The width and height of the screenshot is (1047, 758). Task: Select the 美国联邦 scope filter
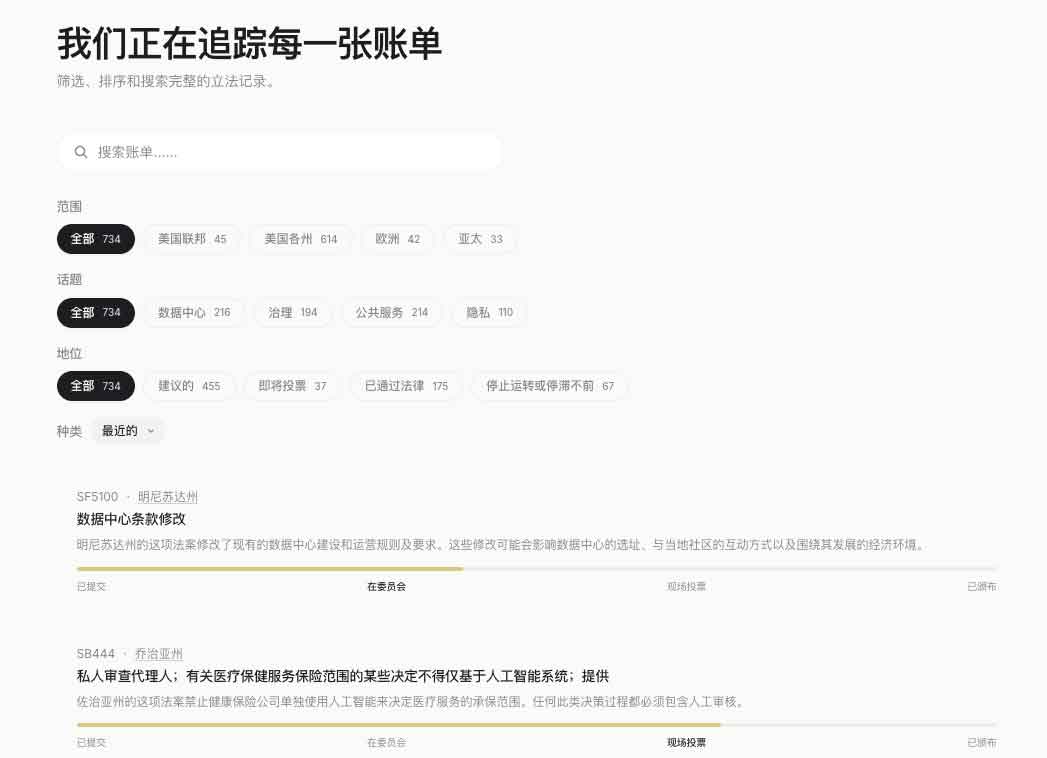[192, 239]
